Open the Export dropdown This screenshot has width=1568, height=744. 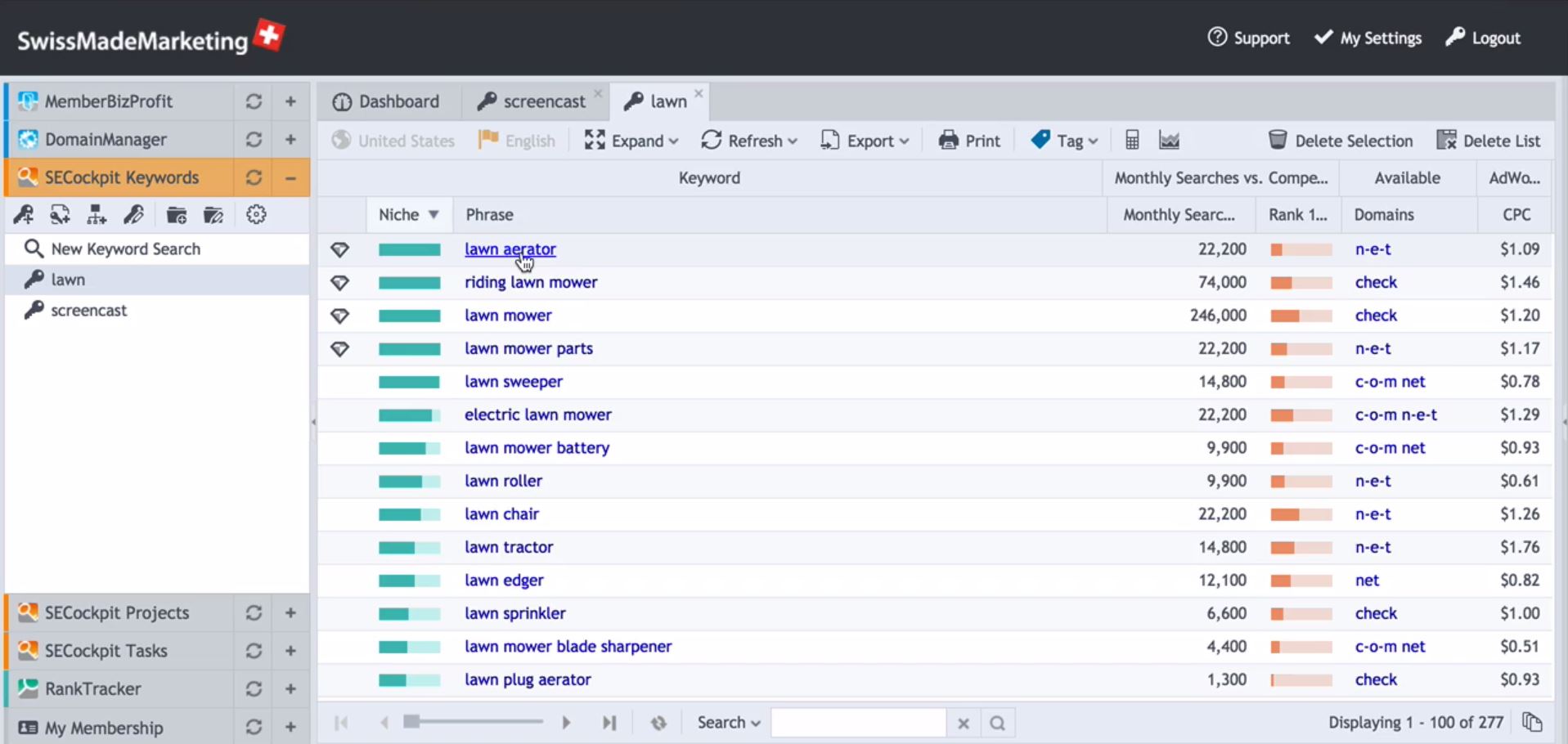(x=865, y=141)
